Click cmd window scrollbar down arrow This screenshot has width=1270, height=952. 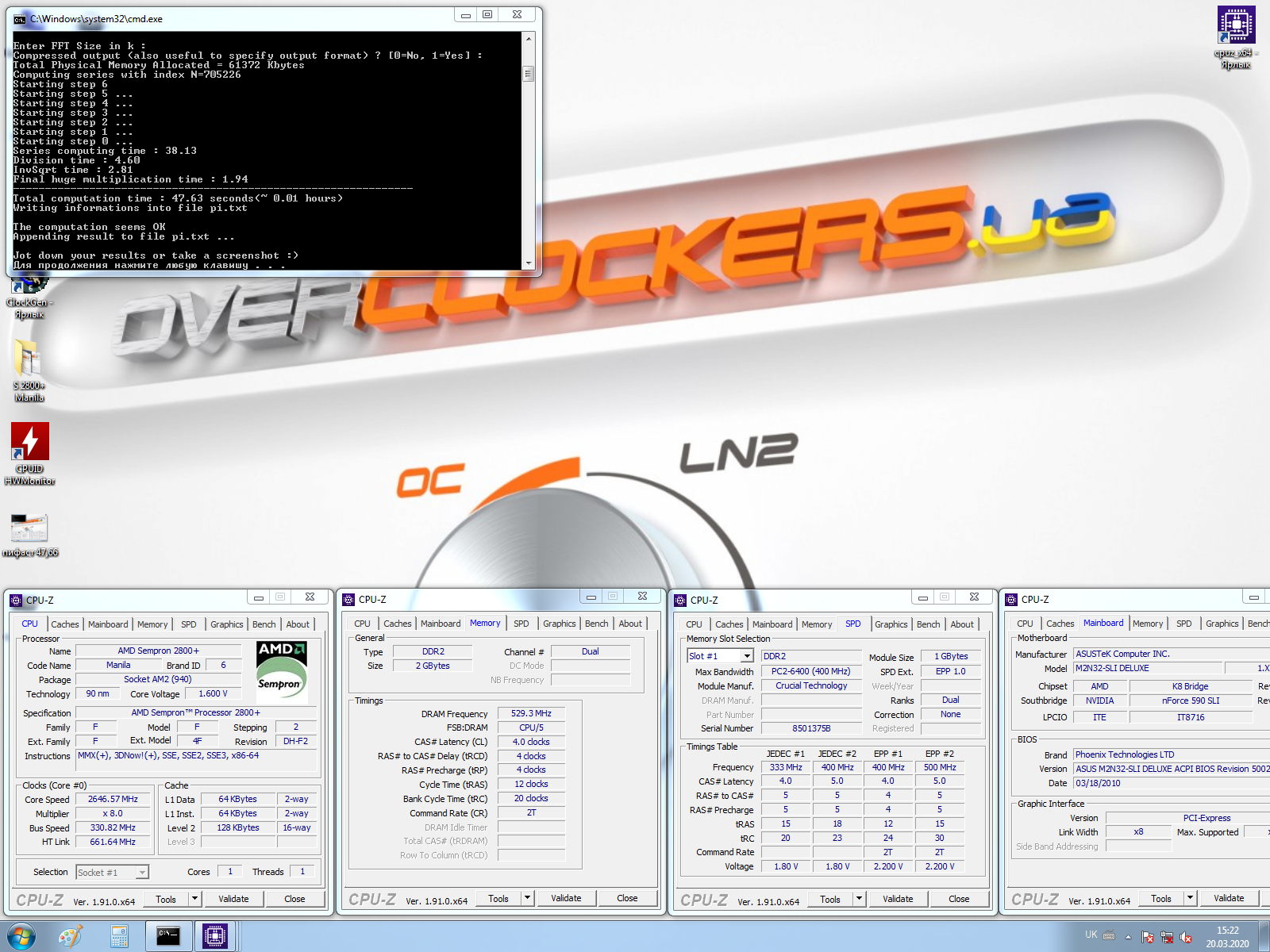point(529,263)
